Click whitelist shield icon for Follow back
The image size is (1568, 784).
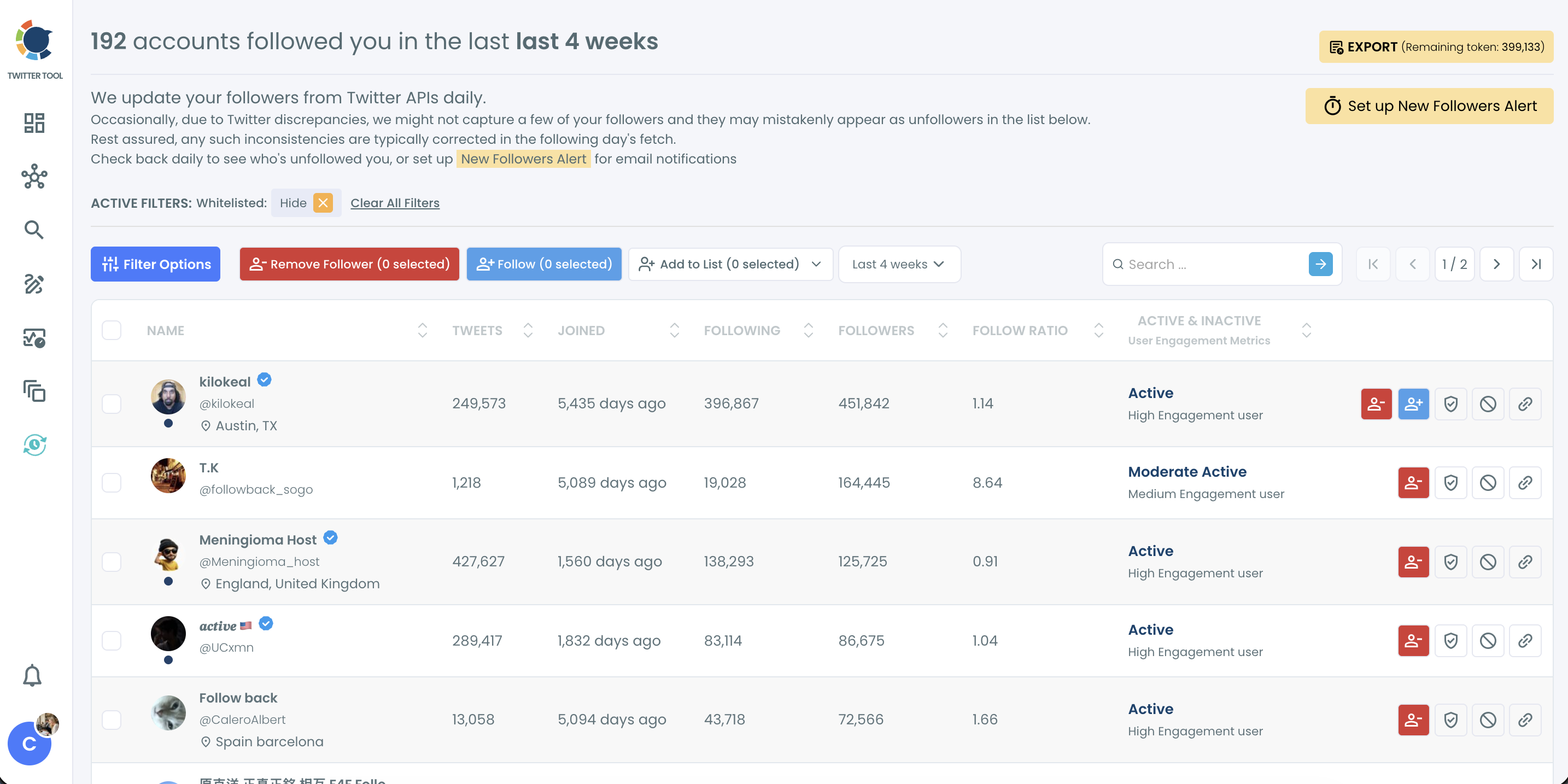[1450, 719]
